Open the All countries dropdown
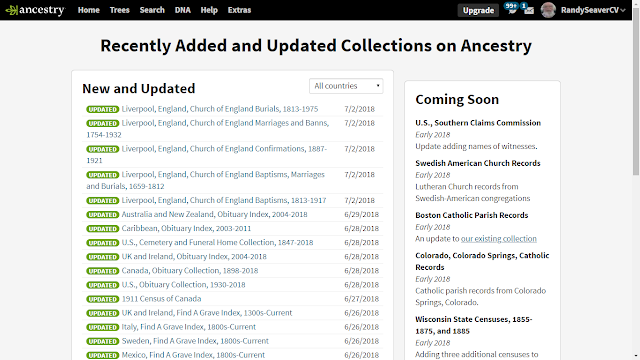This screenshot has width=640, height=360. [346, 86]
